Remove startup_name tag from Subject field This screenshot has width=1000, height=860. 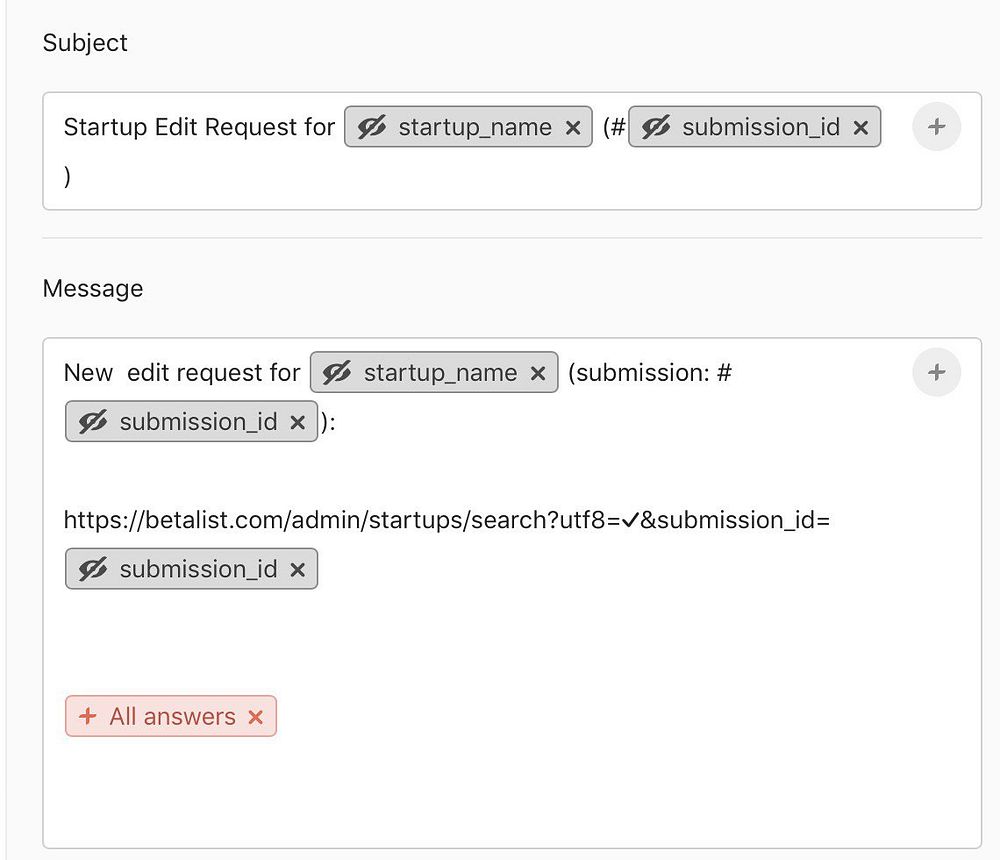573,128
